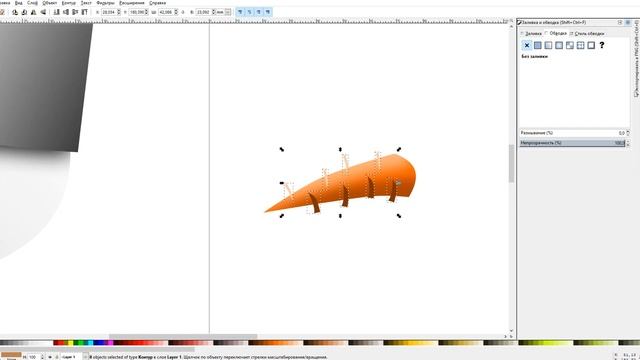The width and height of the screenshot is (640, 360).
Task: Click the X coordinate input field
Action: point(109,12)
